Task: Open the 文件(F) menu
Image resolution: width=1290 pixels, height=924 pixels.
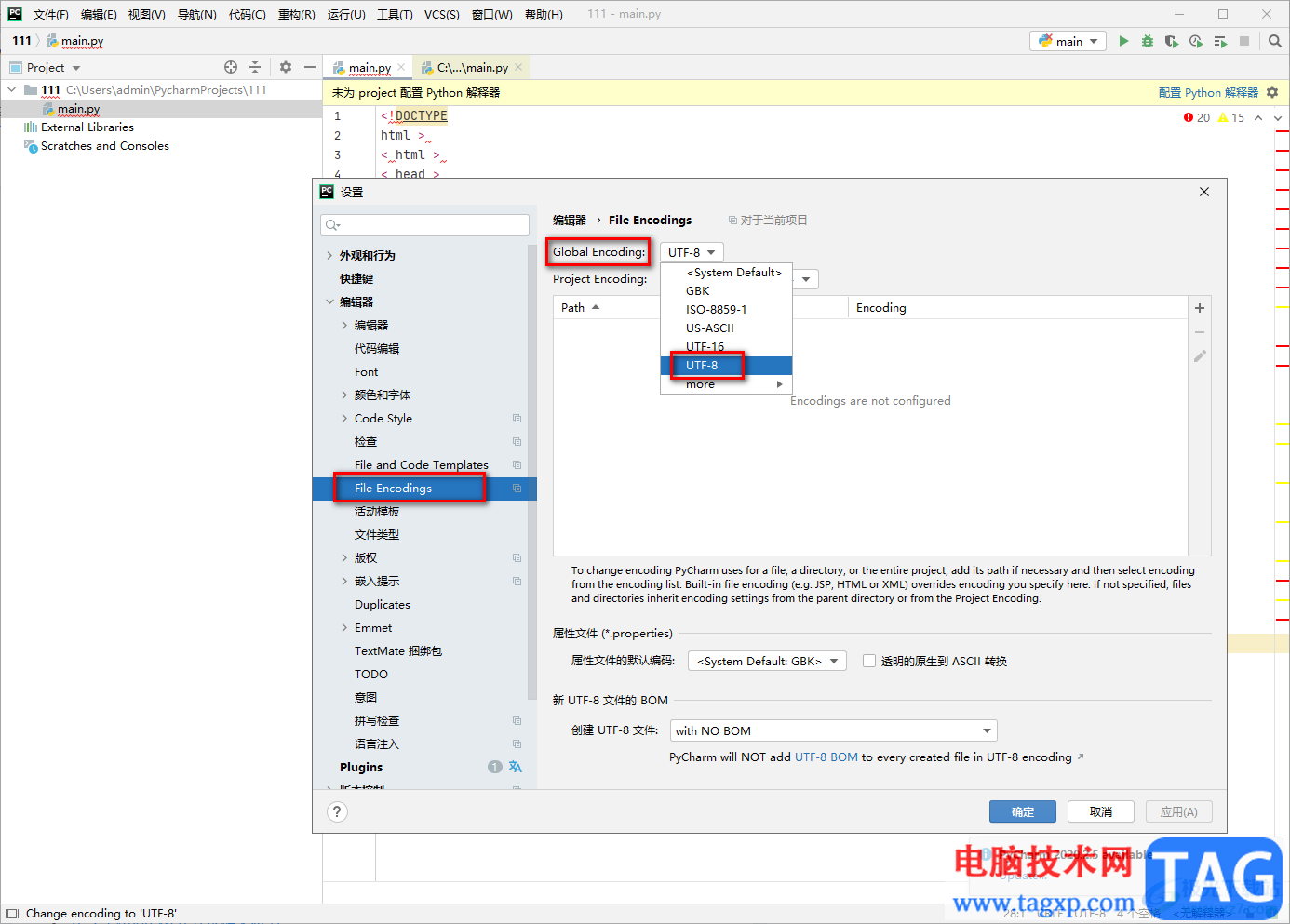Action: pos(51,14)
